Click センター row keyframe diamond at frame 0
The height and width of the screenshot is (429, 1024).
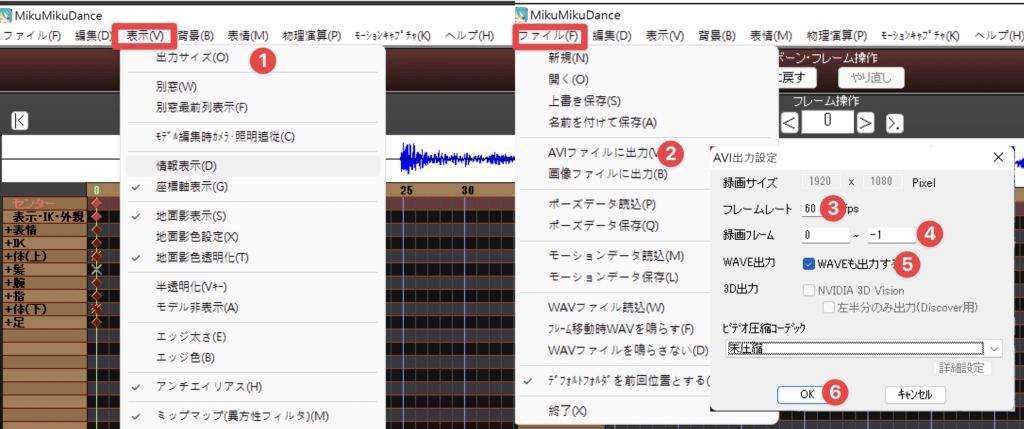click(97, 204)
